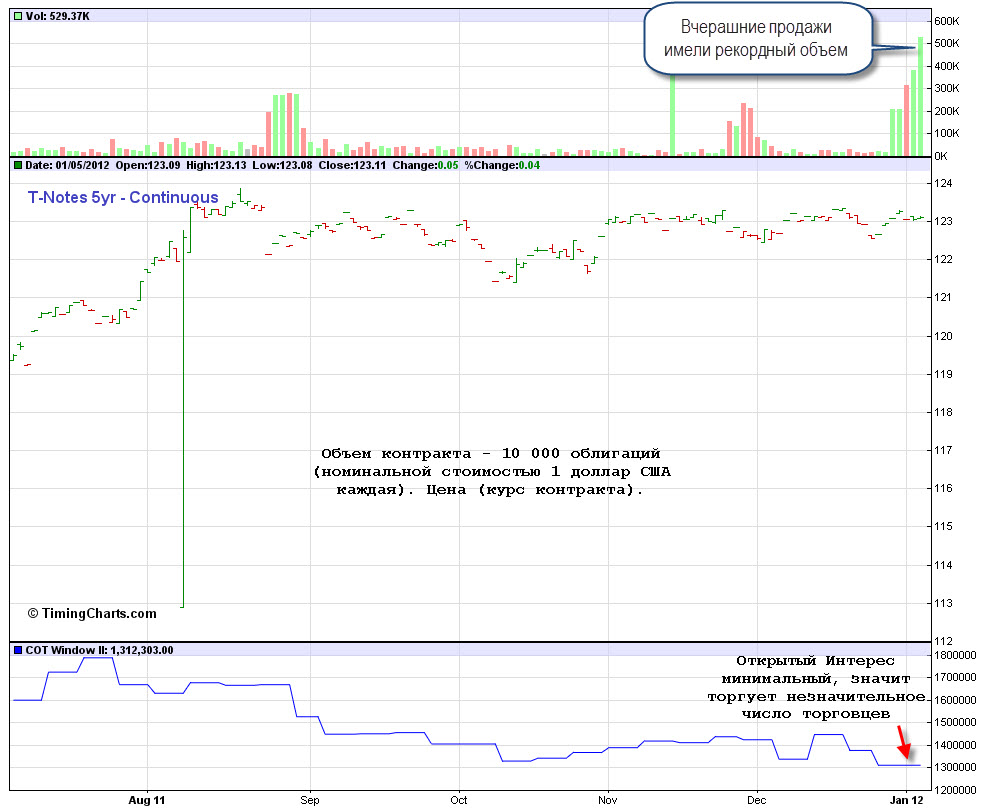Select the Sep label on time axis
985x810 pixels.
point(310,800)
